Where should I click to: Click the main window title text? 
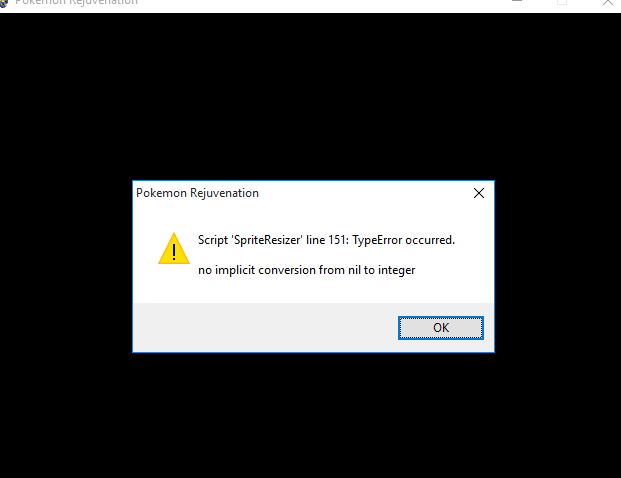(x=76, y=2)
